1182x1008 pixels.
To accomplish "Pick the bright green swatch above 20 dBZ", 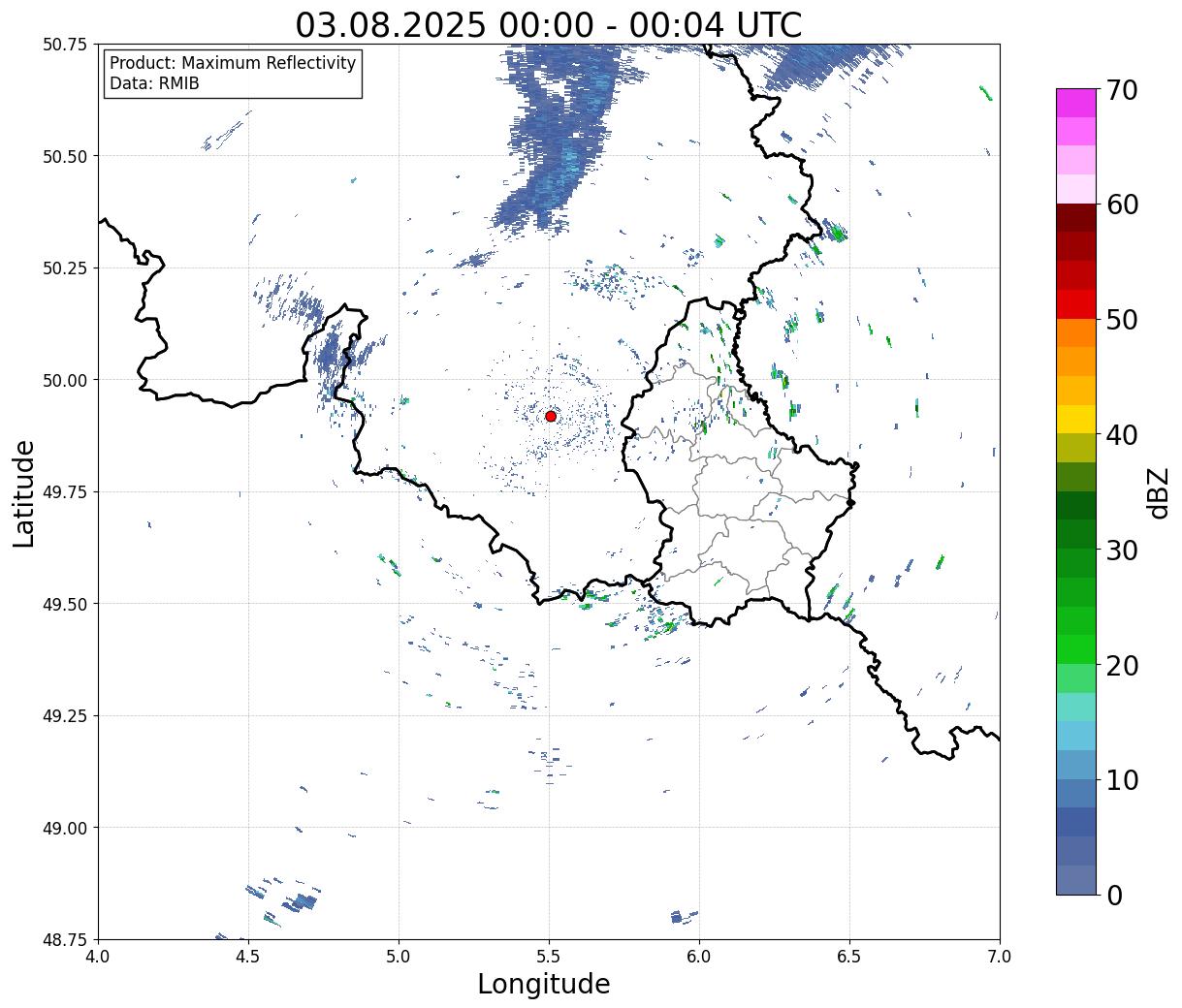I will tap(1076, 649).
